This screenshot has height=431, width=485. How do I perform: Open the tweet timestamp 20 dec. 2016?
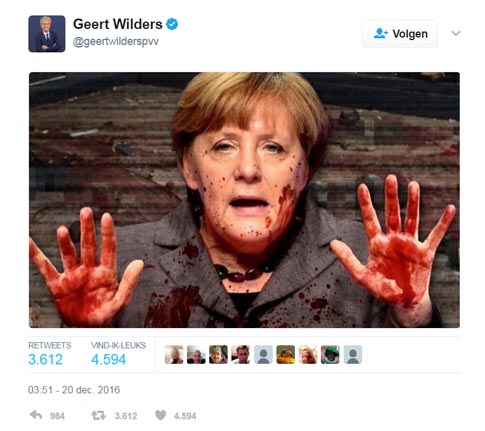[x=74, y=390]
